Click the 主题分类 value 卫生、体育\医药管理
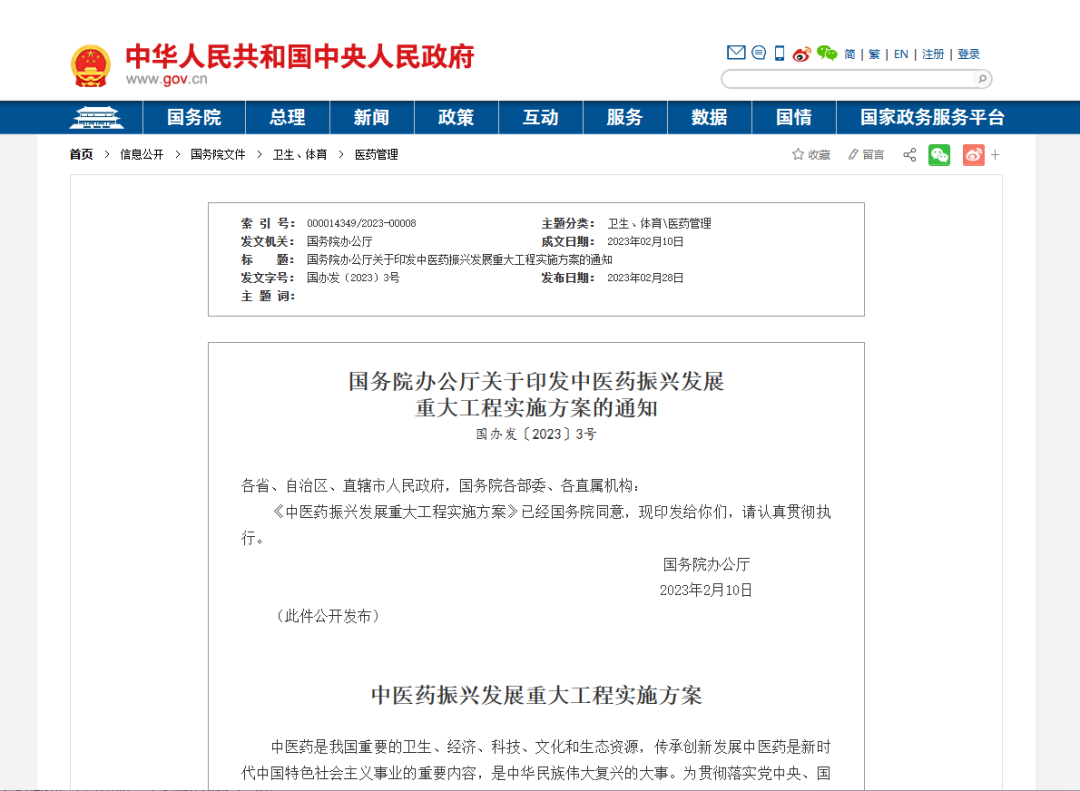 (x=659, y=223)
